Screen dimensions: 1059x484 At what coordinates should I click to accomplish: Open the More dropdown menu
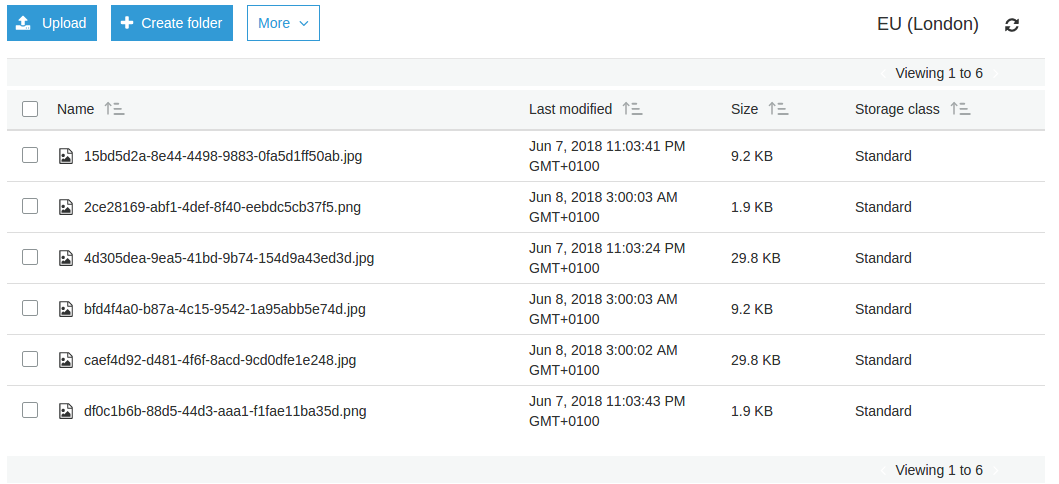[x=283, y=23]
